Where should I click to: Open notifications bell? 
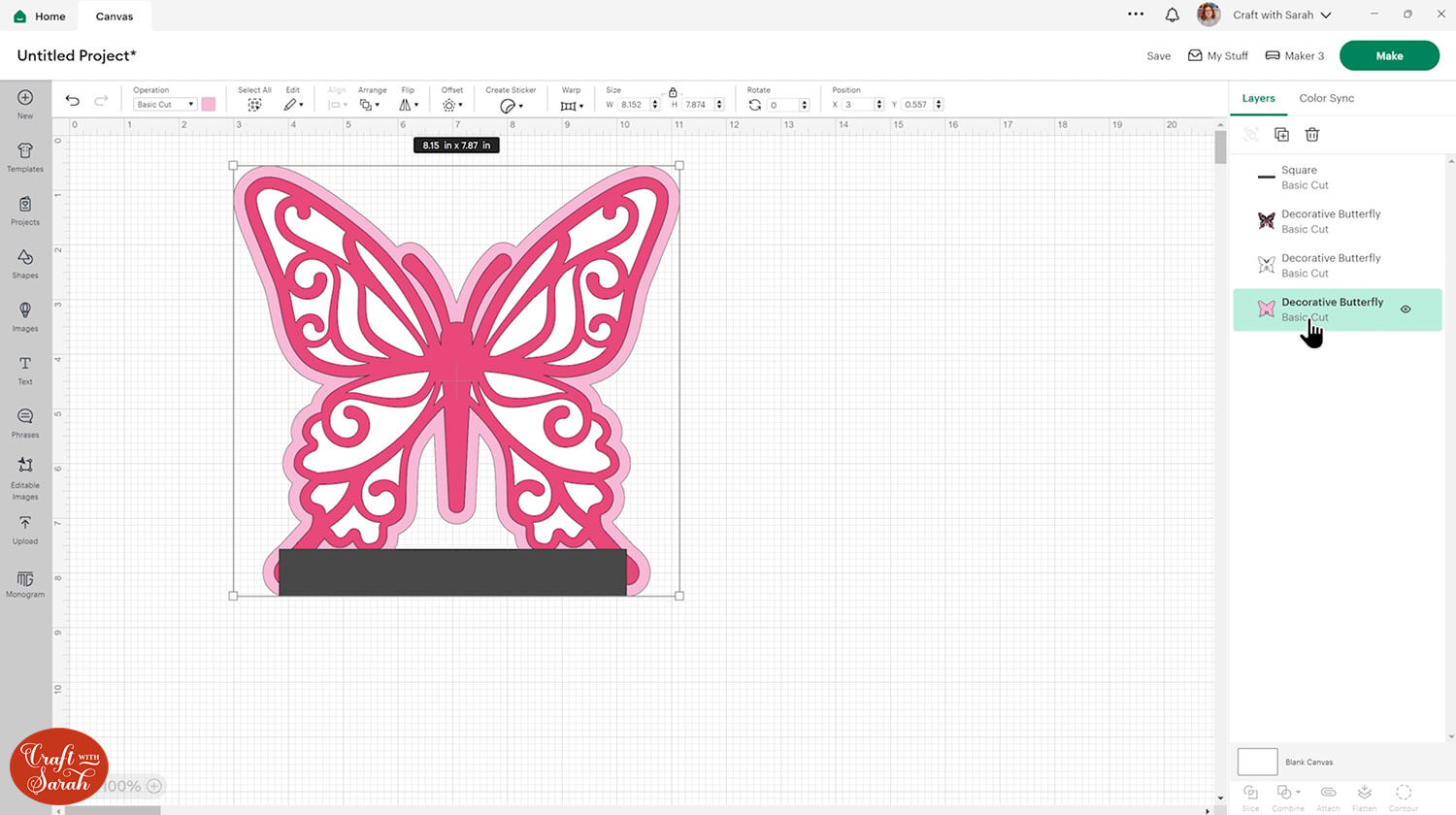point(1172,15)
